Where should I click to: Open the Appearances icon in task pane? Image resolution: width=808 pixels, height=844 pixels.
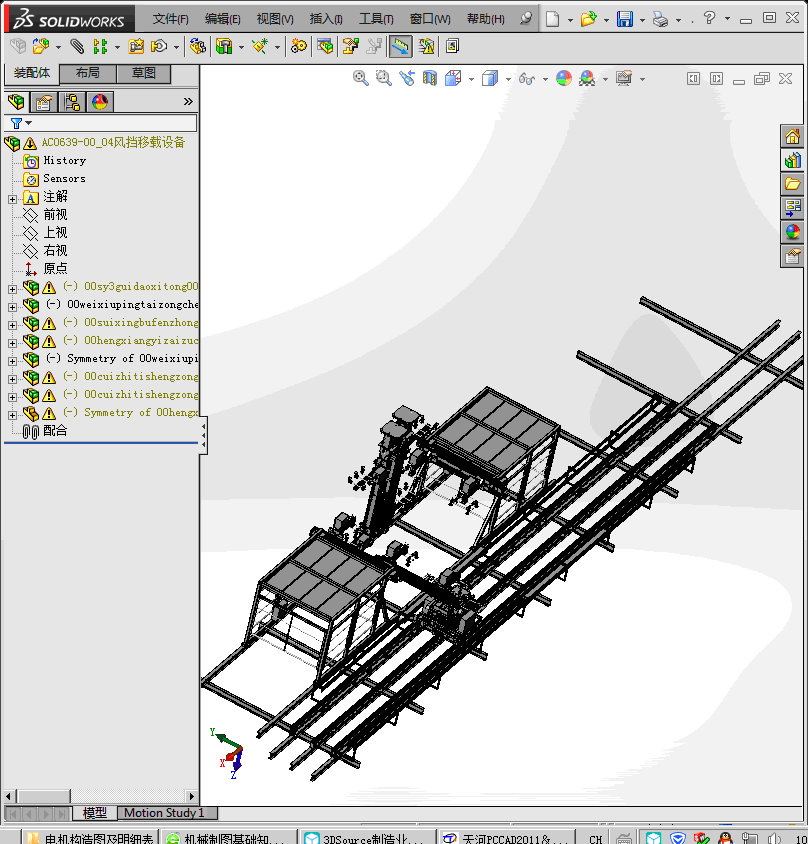792,232
